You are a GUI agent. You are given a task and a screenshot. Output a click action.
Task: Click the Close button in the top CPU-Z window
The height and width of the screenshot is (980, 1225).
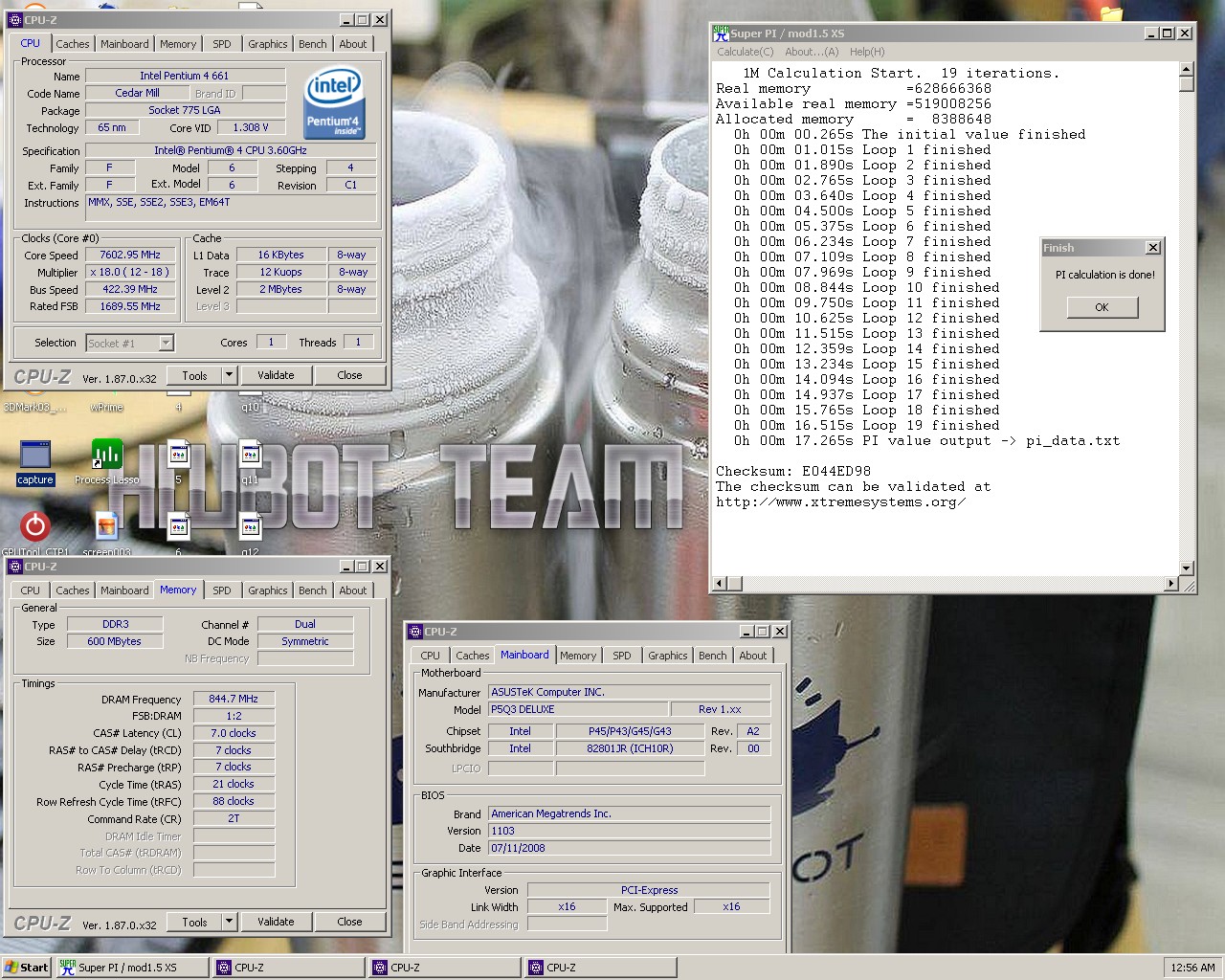pyautogui.click(x=349, y=375)
